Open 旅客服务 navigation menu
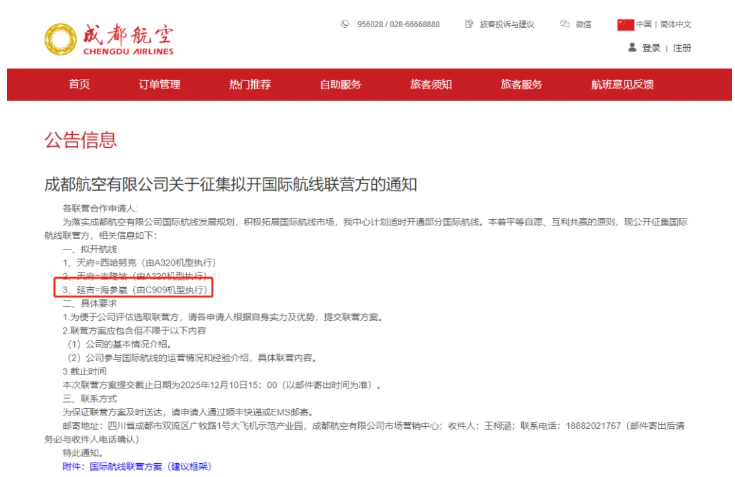Image resolution: width=735 pixels, height=477 pixels. [x=521, y=85]
